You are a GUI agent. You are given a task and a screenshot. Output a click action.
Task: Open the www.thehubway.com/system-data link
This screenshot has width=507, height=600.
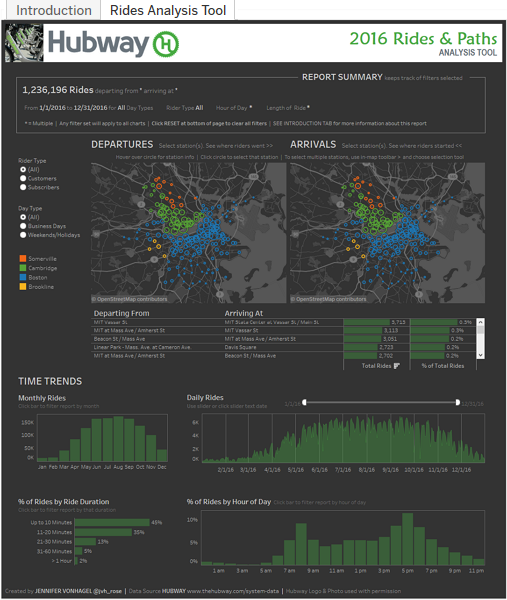point(233,591)
